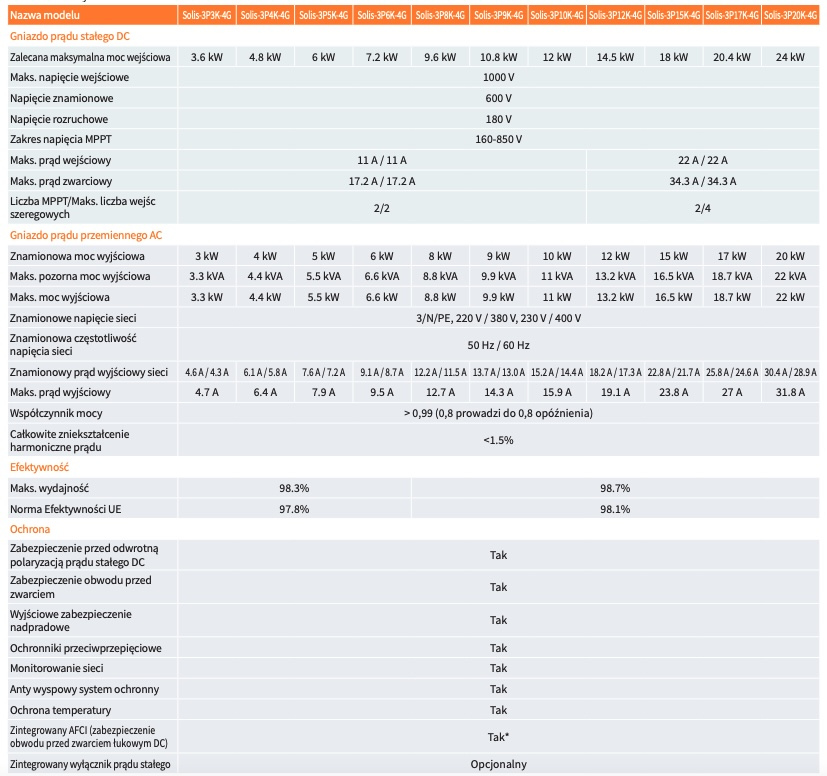Click the '2/2' MPPT count cell
Viewport: 827px width, 776px height.
[382, 208]
